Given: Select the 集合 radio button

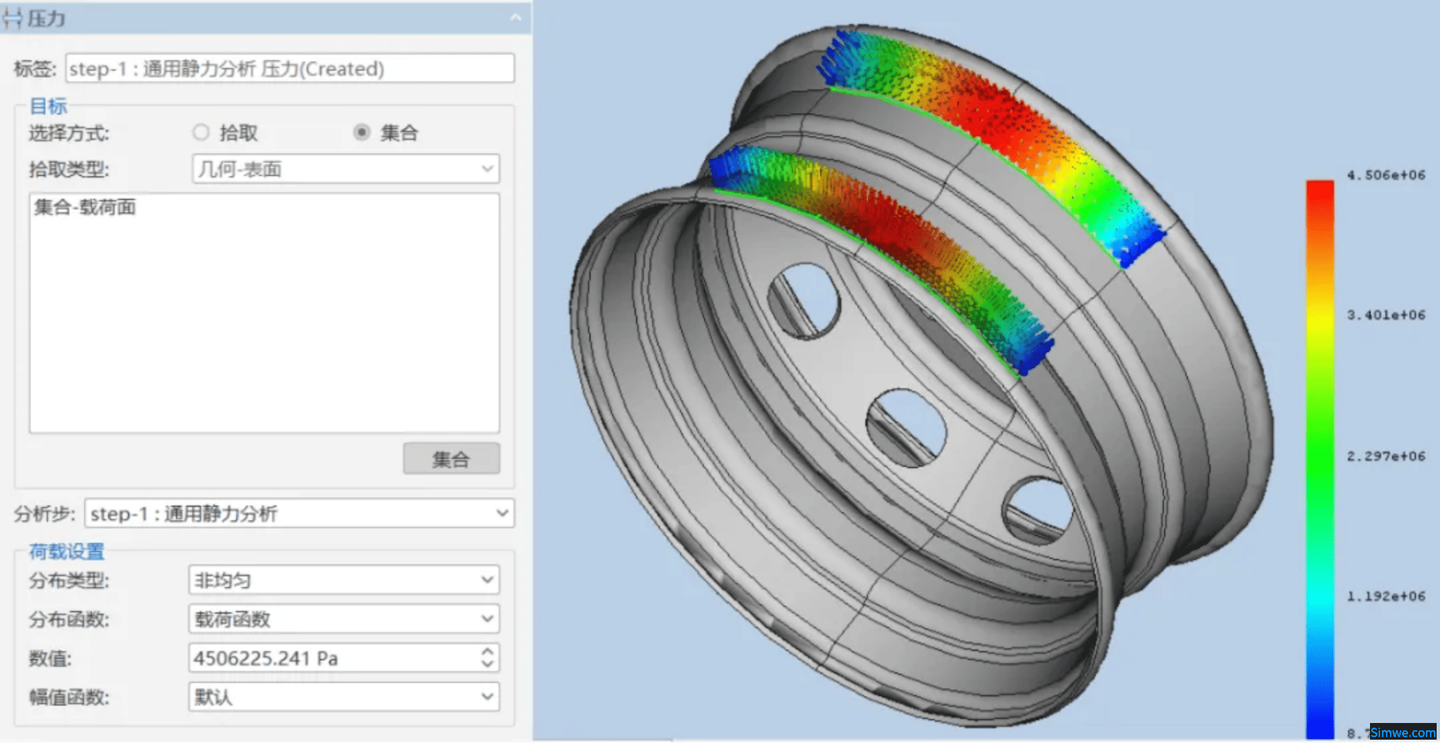Looking at the screenshot, I should tap(362, 132).
